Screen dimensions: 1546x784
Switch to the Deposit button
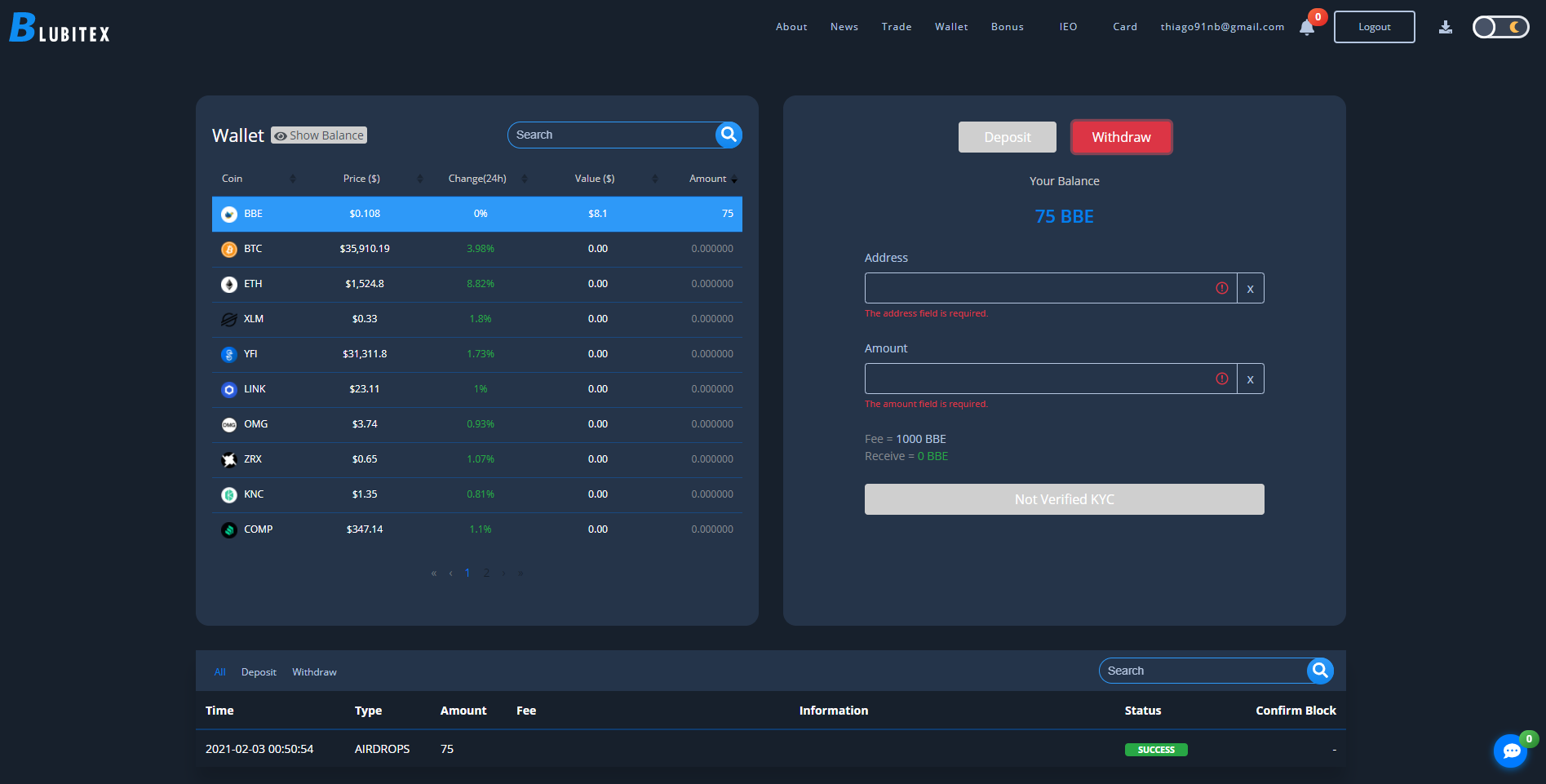pos(1007,137)
